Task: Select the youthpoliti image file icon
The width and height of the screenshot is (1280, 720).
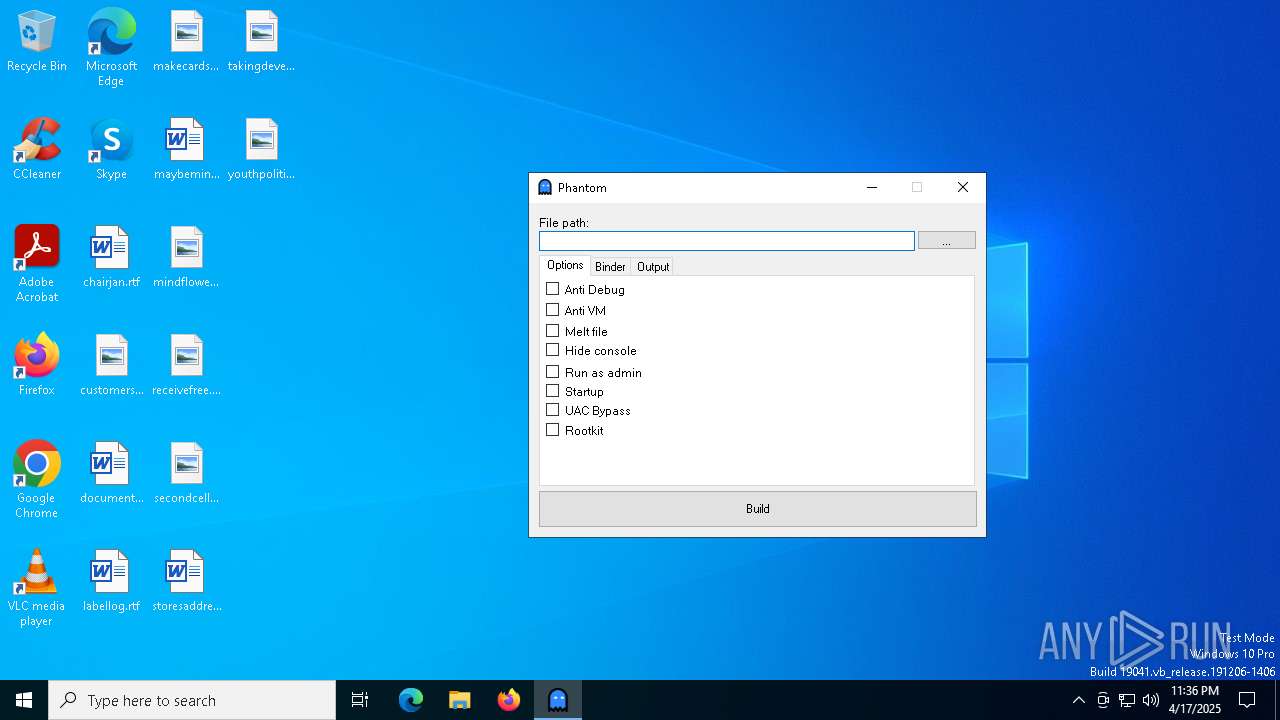Action: (261, 150)
